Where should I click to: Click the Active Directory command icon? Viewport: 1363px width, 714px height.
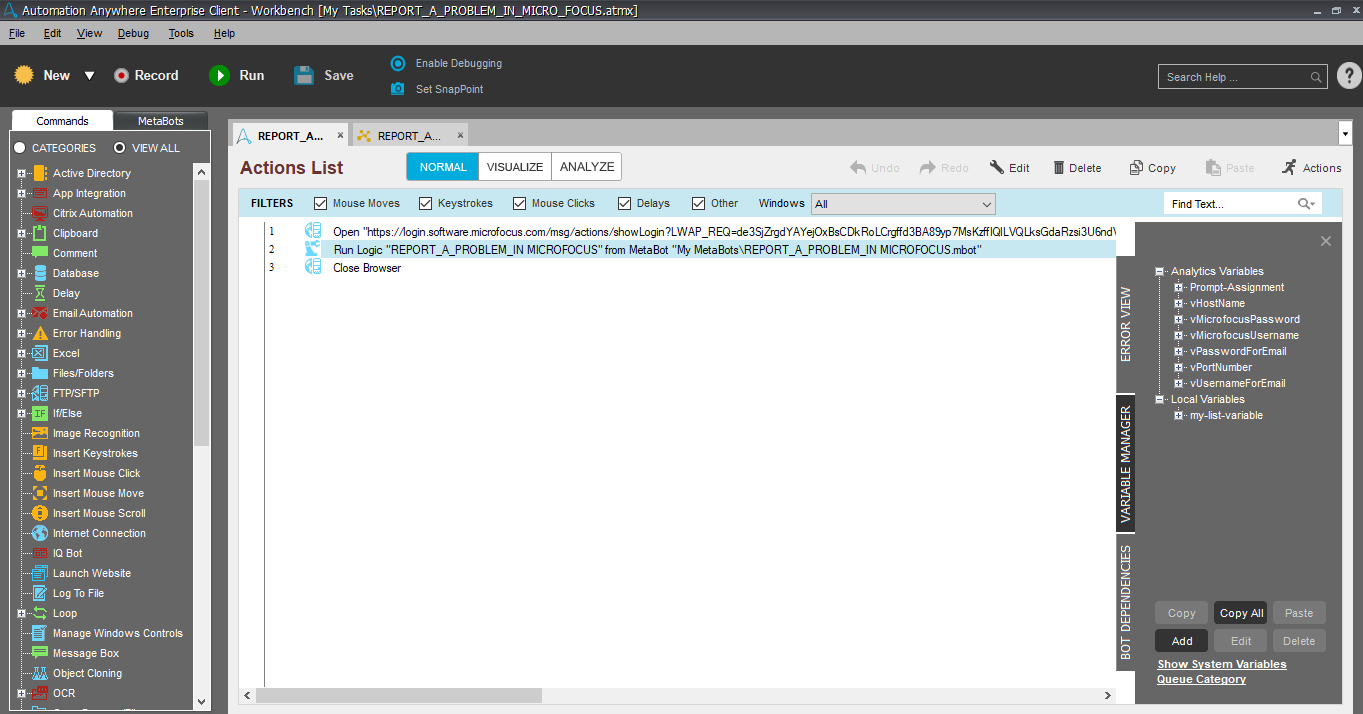click(x=40, y=173)
